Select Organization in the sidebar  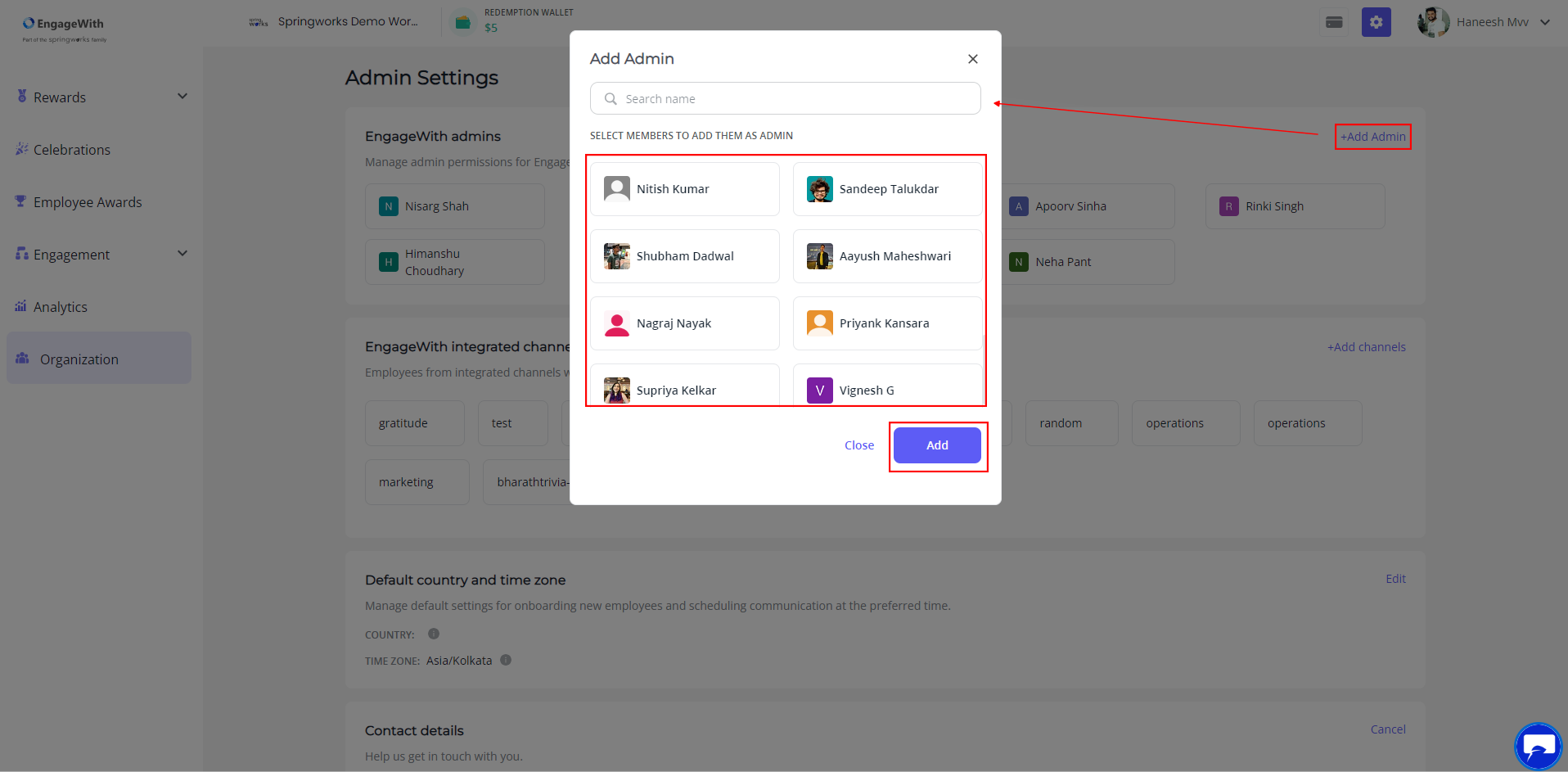tap(99, 358)
